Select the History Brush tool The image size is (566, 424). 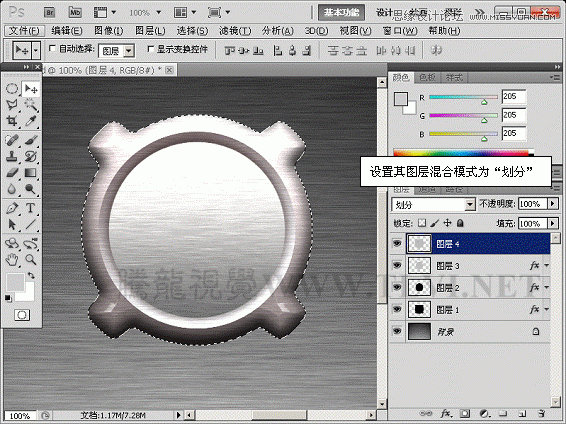click(x=31, y=156)
